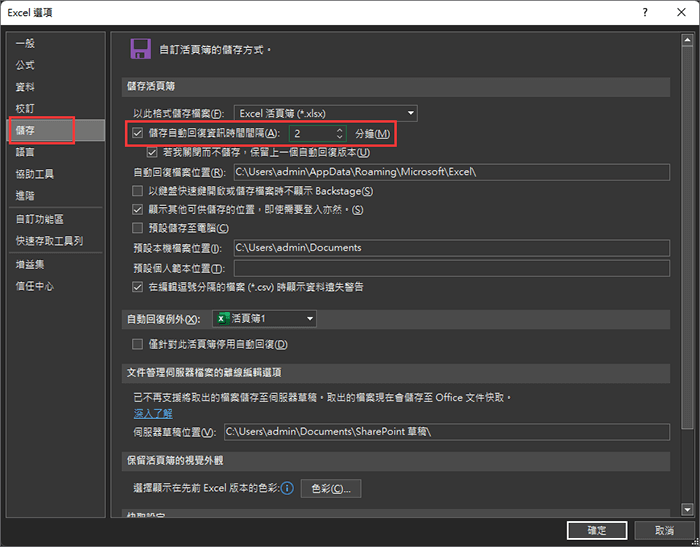Click the 取消 button
Viewport: 700px width, 547px height.
tap(664, 530)
